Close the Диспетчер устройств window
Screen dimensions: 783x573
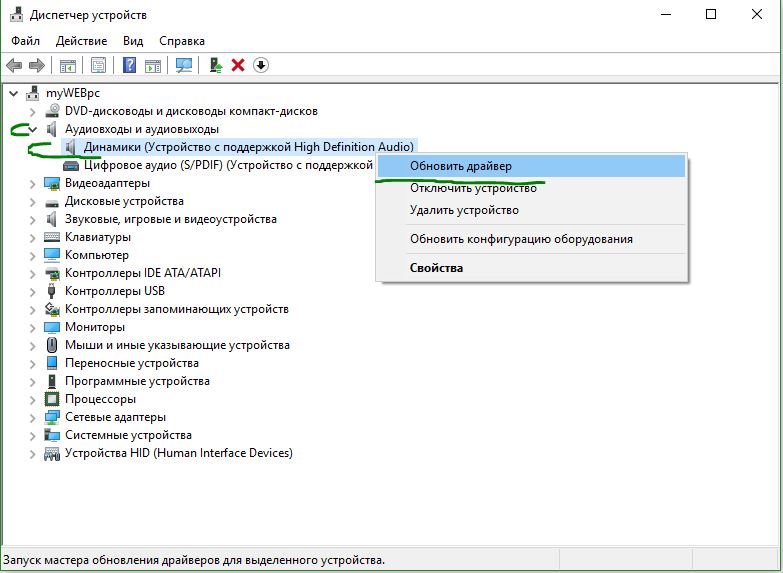click(757, 14)
